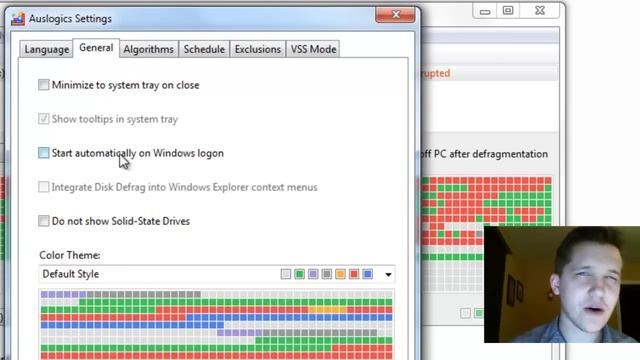Click 'off PC after defragmentation' text in background window
Viewport: 640px width, 360px height.
(x=484, y=154)
